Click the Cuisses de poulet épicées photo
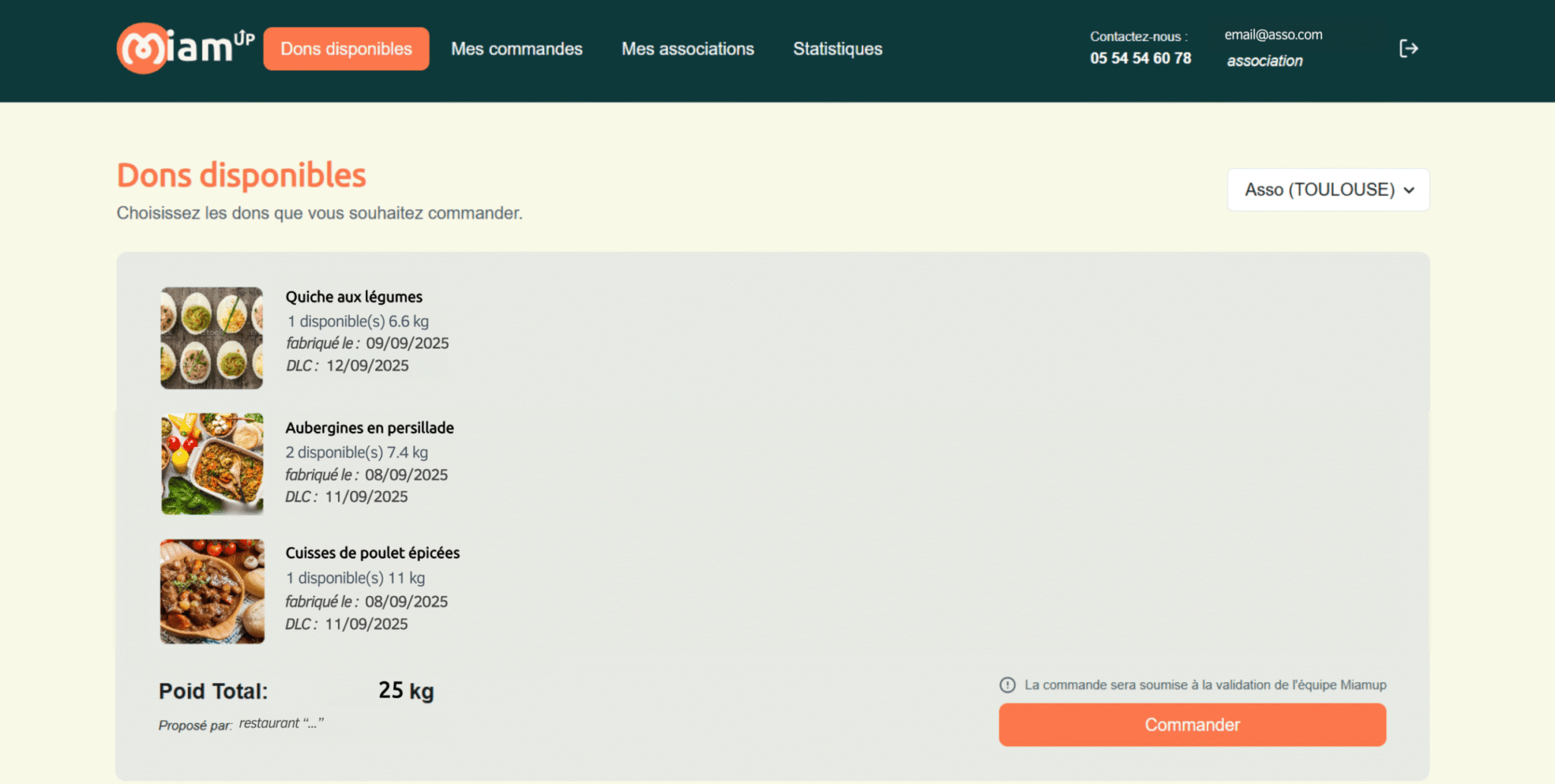 (212, 591)
